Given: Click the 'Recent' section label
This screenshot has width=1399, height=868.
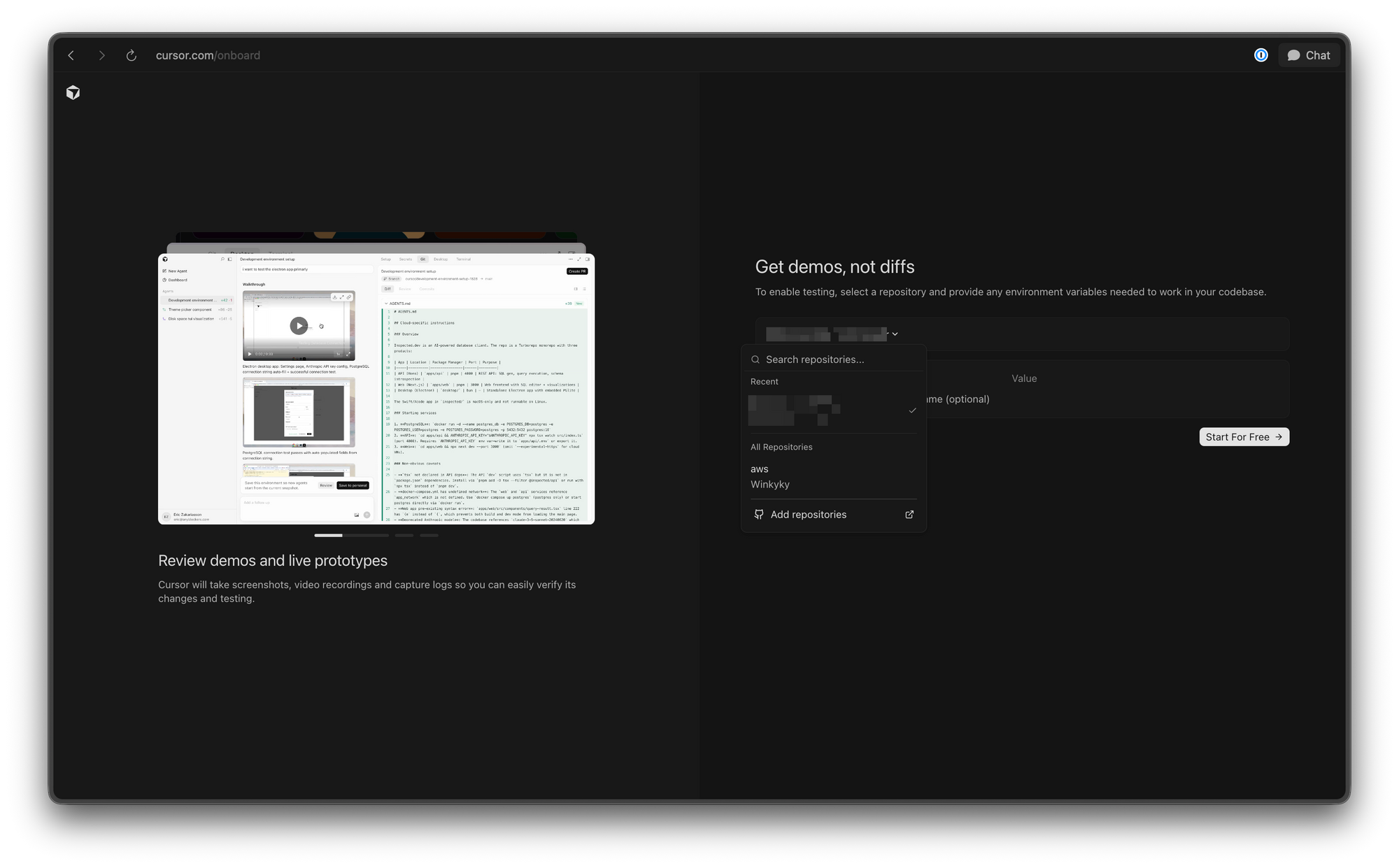Looking at the screenshot, I should point(764,381).
